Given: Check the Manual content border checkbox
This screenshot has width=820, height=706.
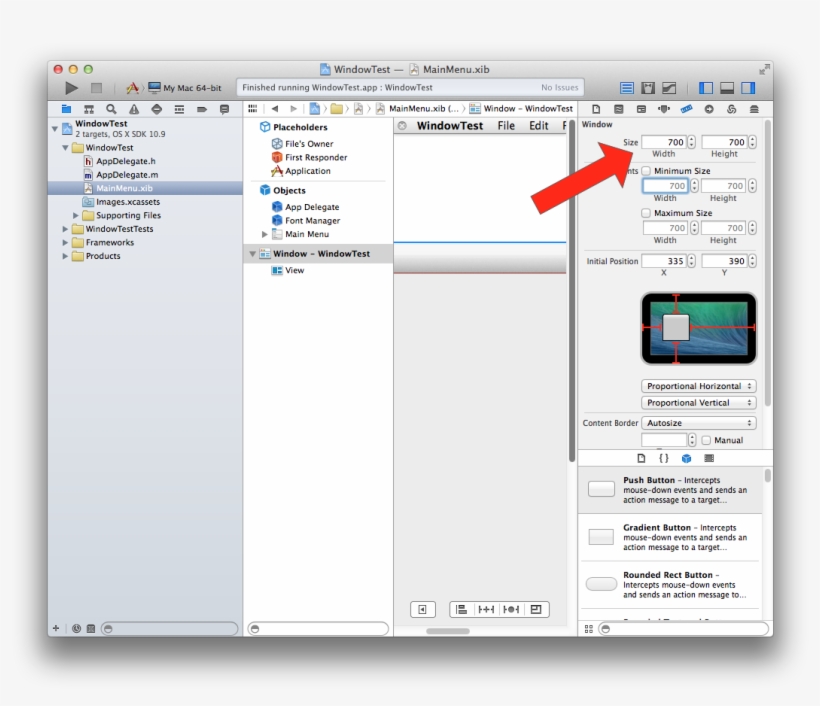Looking at the screenshot, I should 706,440.
